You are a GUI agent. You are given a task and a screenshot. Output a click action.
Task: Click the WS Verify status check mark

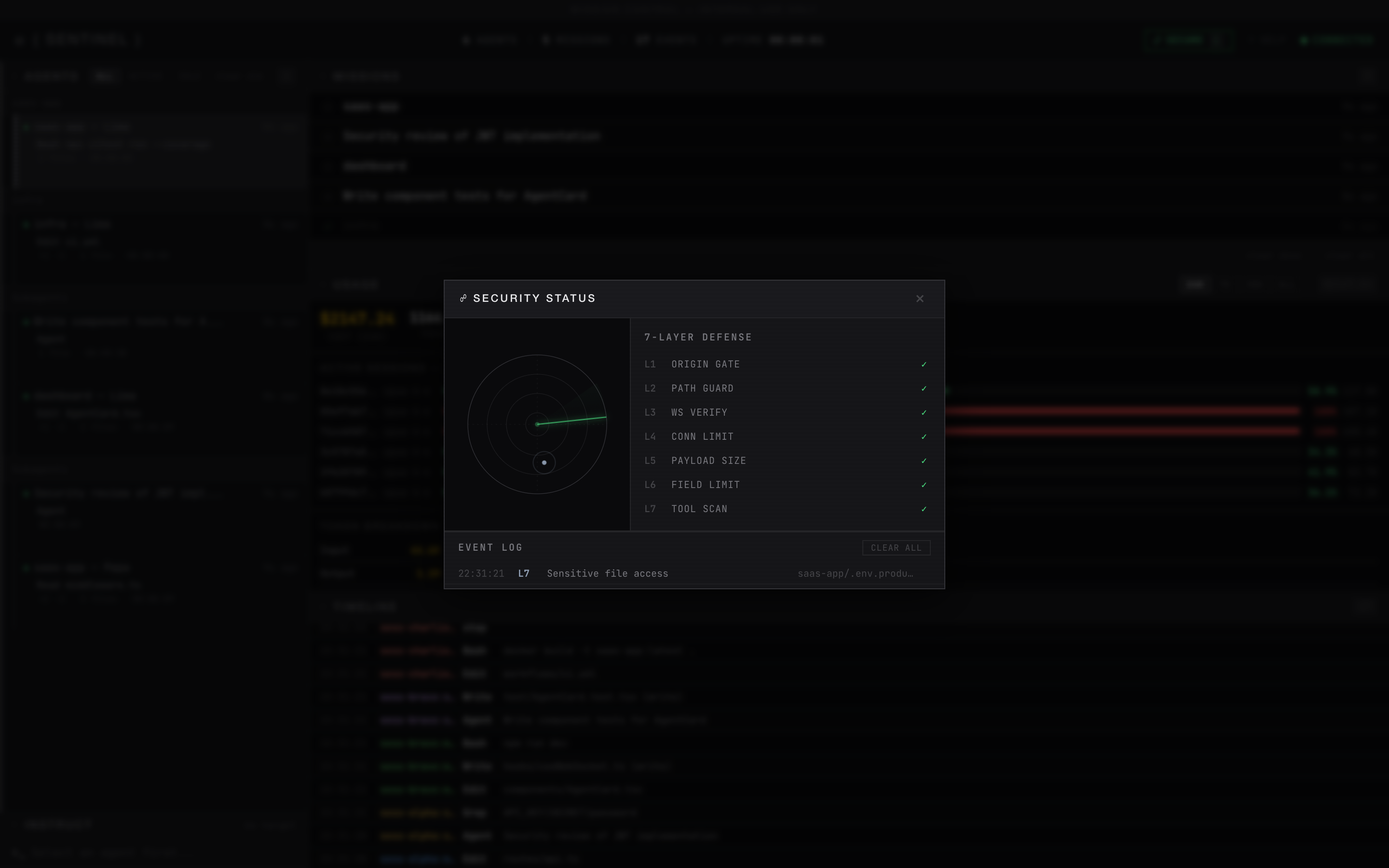point(924,413)
